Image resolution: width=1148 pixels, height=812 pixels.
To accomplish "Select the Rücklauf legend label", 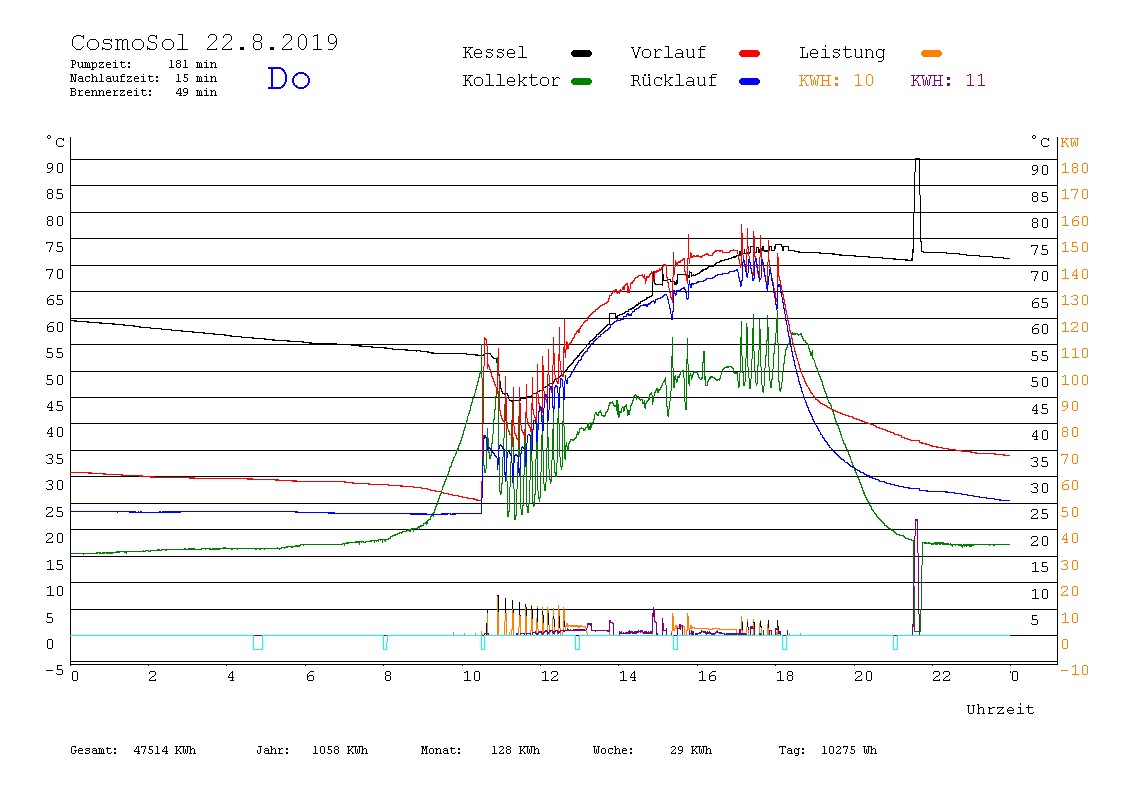I will click(674, 81).
